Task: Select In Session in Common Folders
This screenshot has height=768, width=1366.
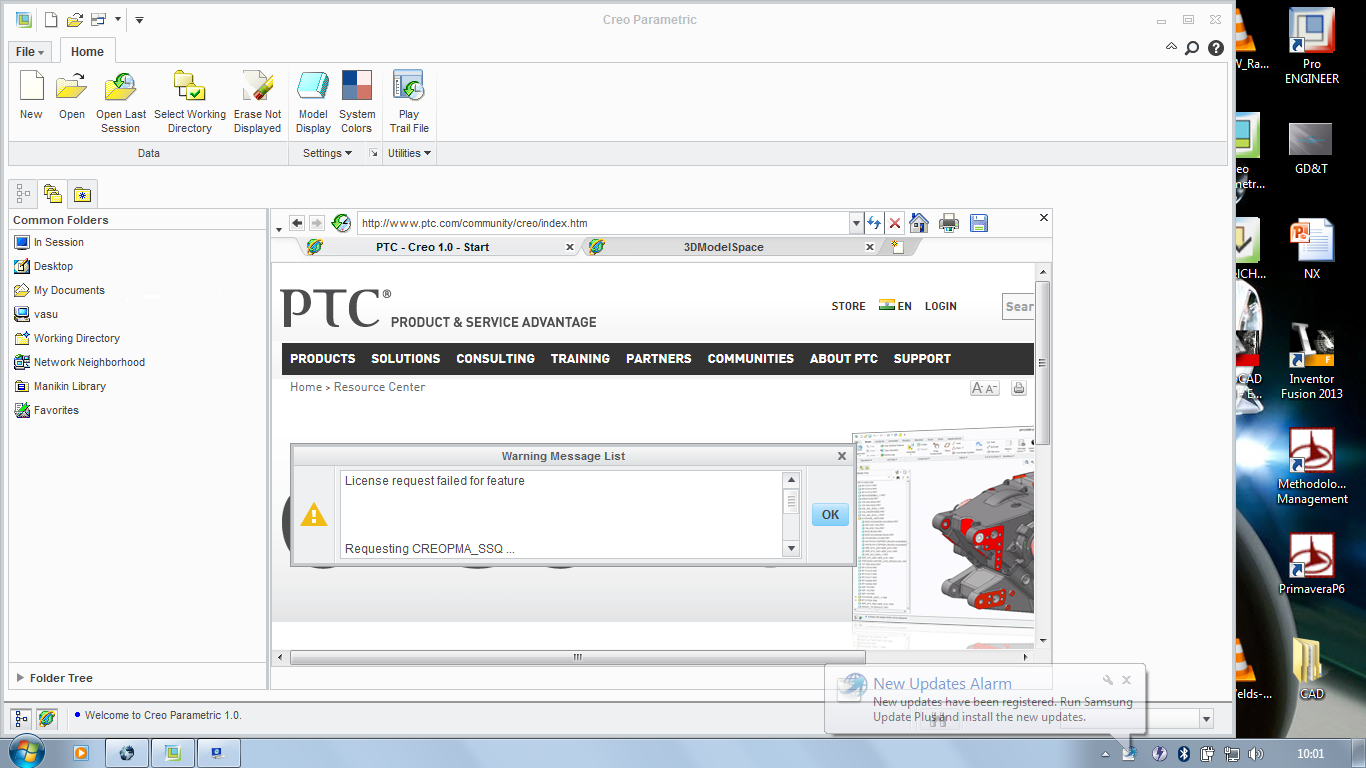Action: tap(58, 242)
